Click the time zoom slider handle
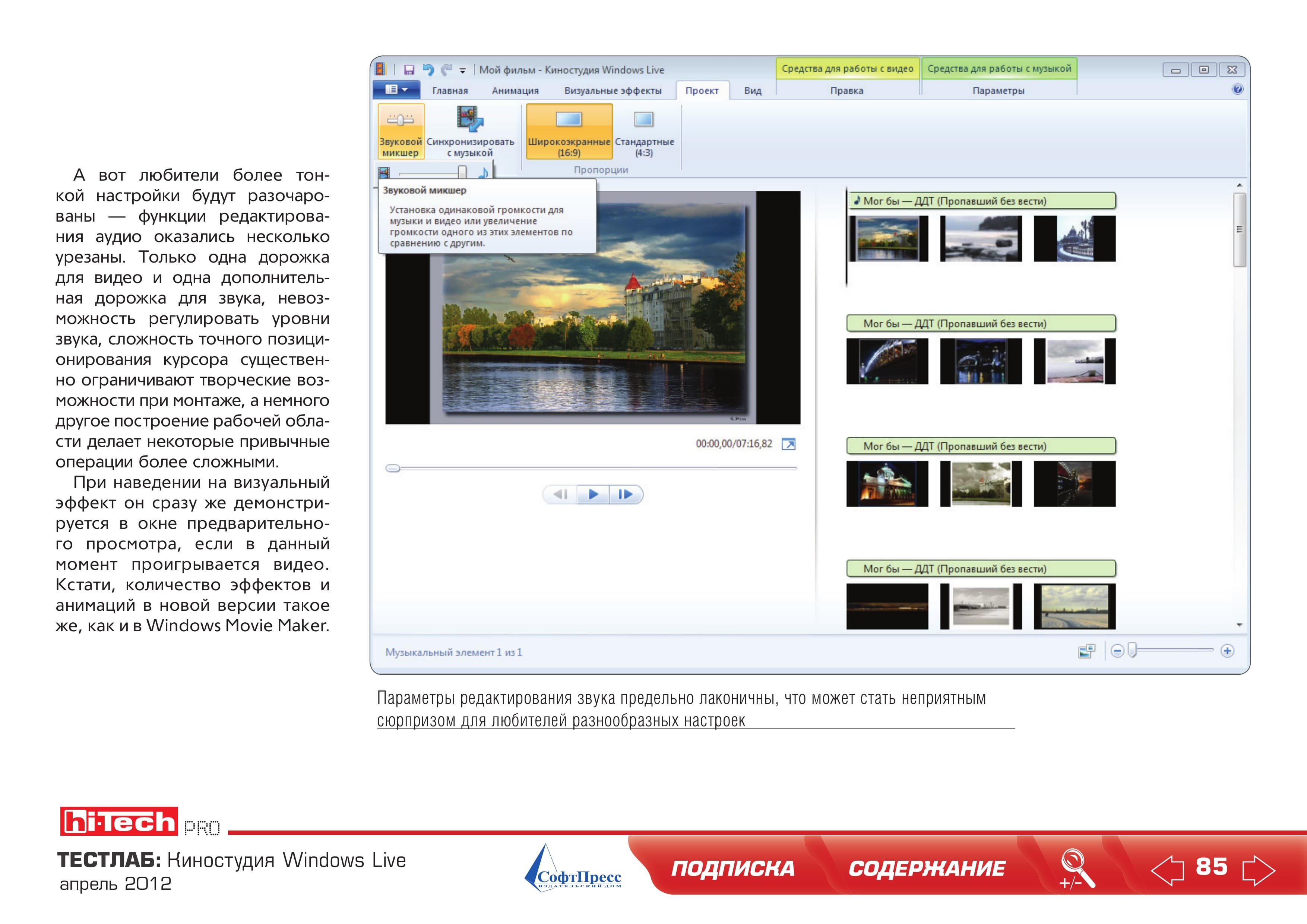This screenshot has width=1307, height=924. pos(1132,650)
